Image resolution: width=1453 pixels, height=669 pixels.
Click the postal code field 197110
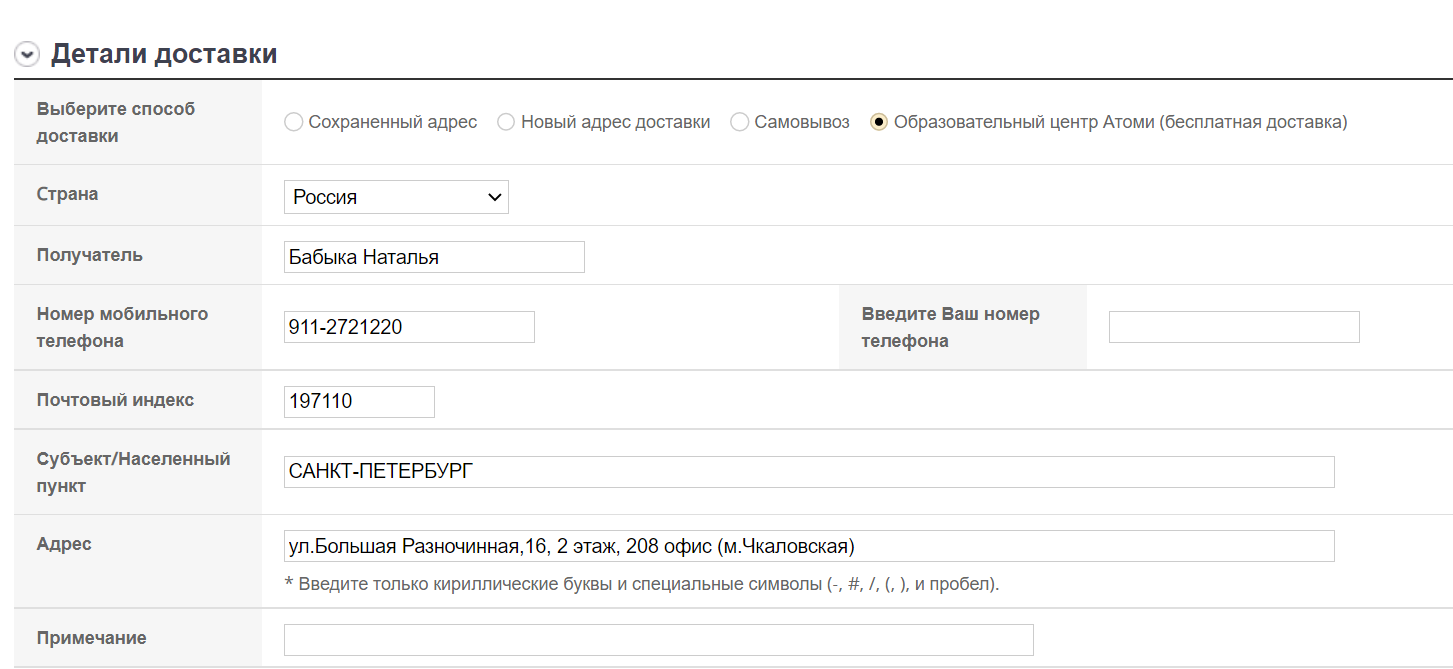[x=359, y=402]
